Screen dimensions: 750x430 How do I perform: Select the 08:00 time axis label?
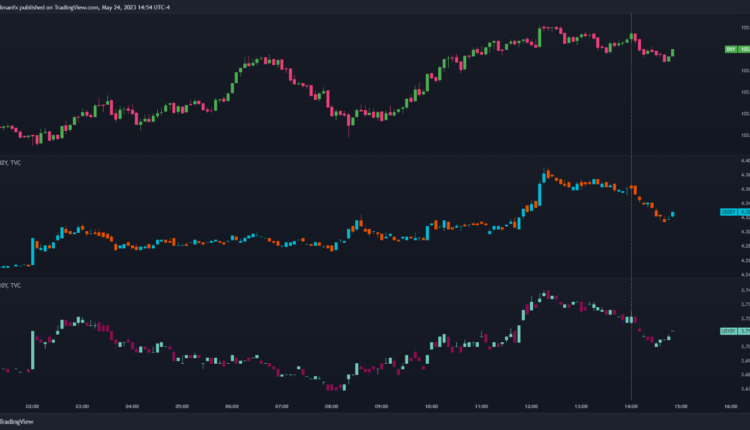click(331, 407)
